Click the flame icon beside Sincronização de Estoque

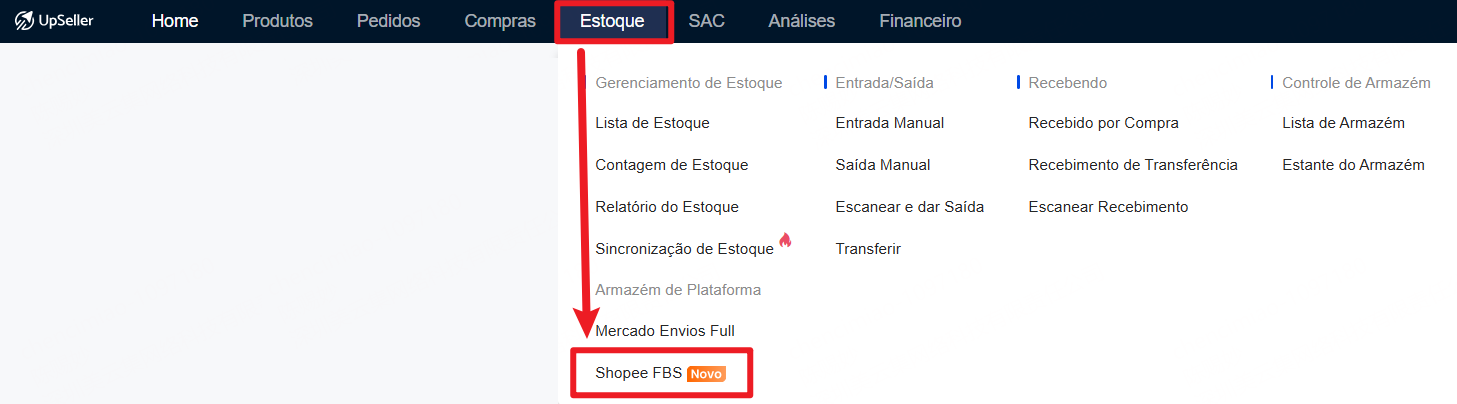click(x=785, y=240)
